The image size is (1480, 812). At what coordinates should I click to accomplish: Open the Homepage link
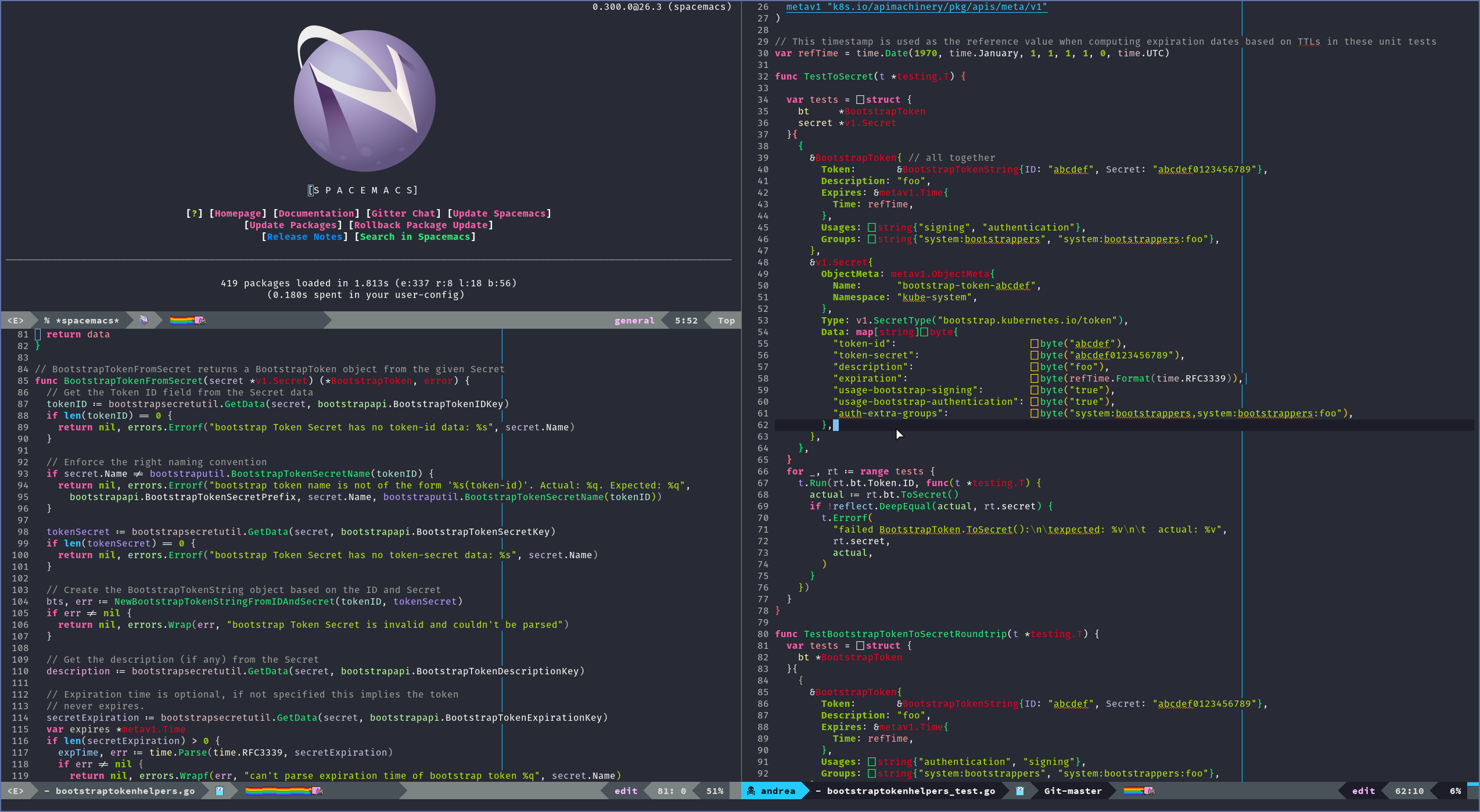(238, 213)
